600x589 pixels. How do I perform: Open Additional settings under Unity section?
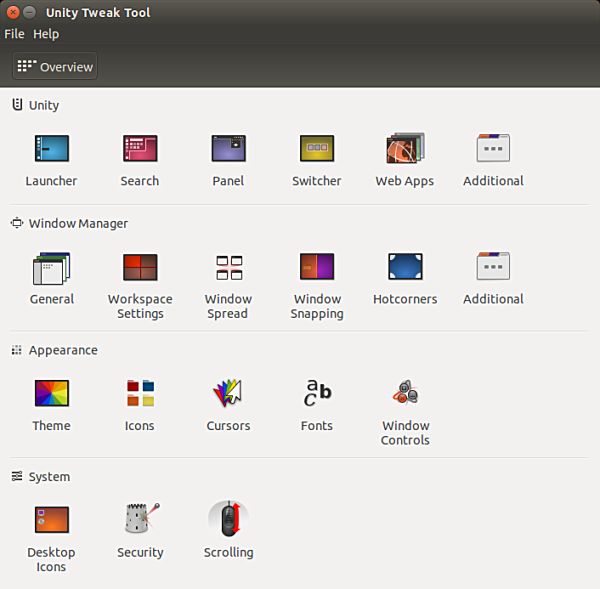pyautogui.click(x=493, y=148)
